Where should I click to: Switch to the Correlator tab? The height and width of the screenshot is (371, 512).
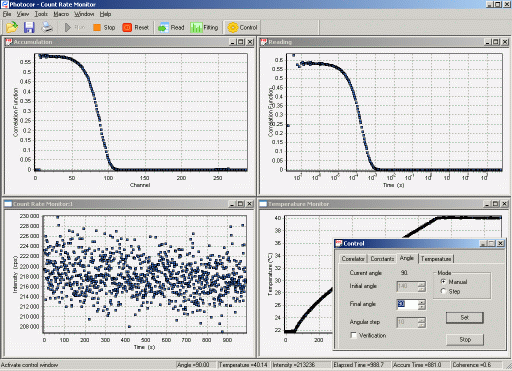coord(353,259)
